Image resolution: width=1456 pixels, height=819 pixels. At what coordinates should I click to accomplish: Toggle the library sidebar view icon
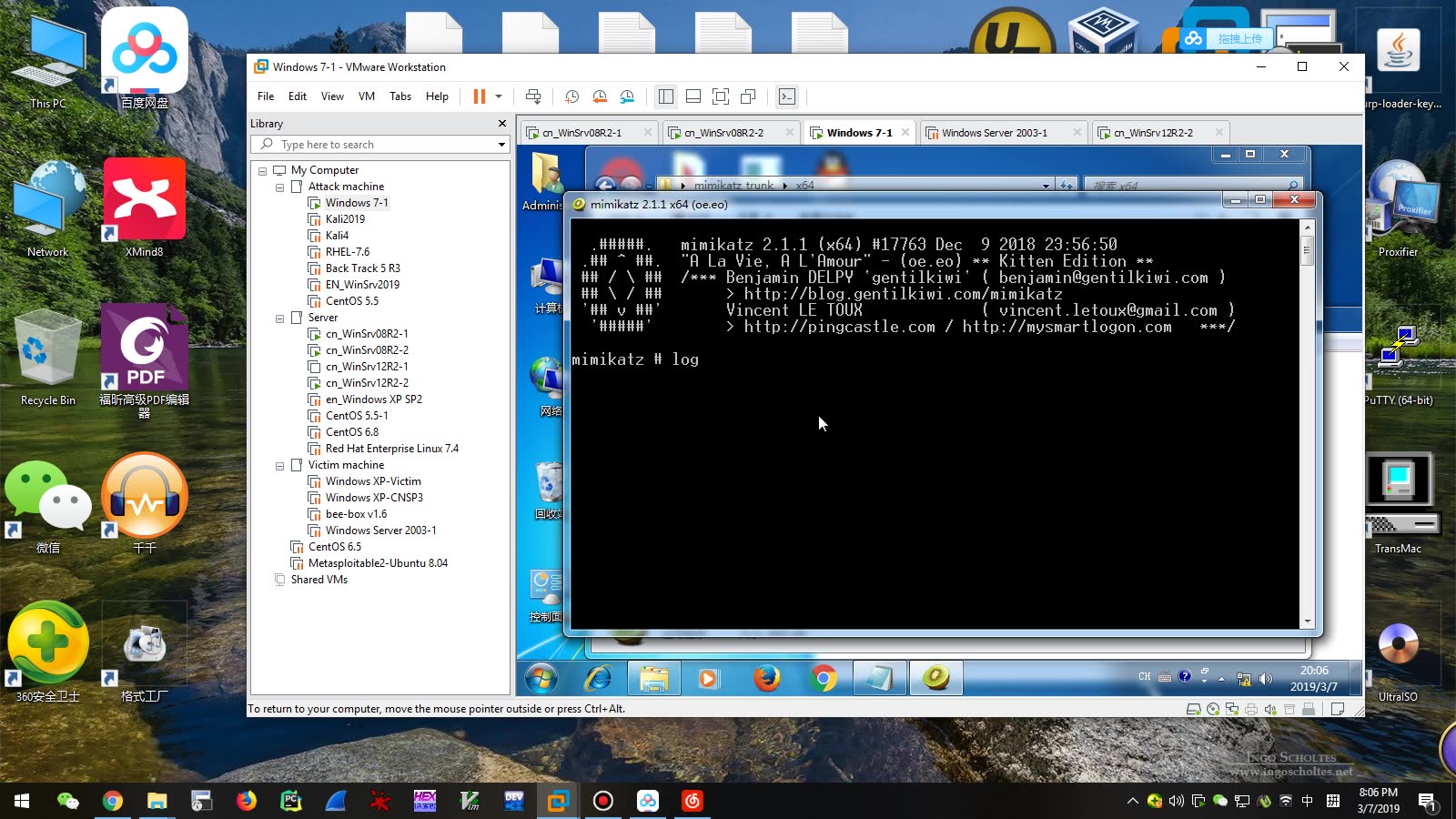666,96
